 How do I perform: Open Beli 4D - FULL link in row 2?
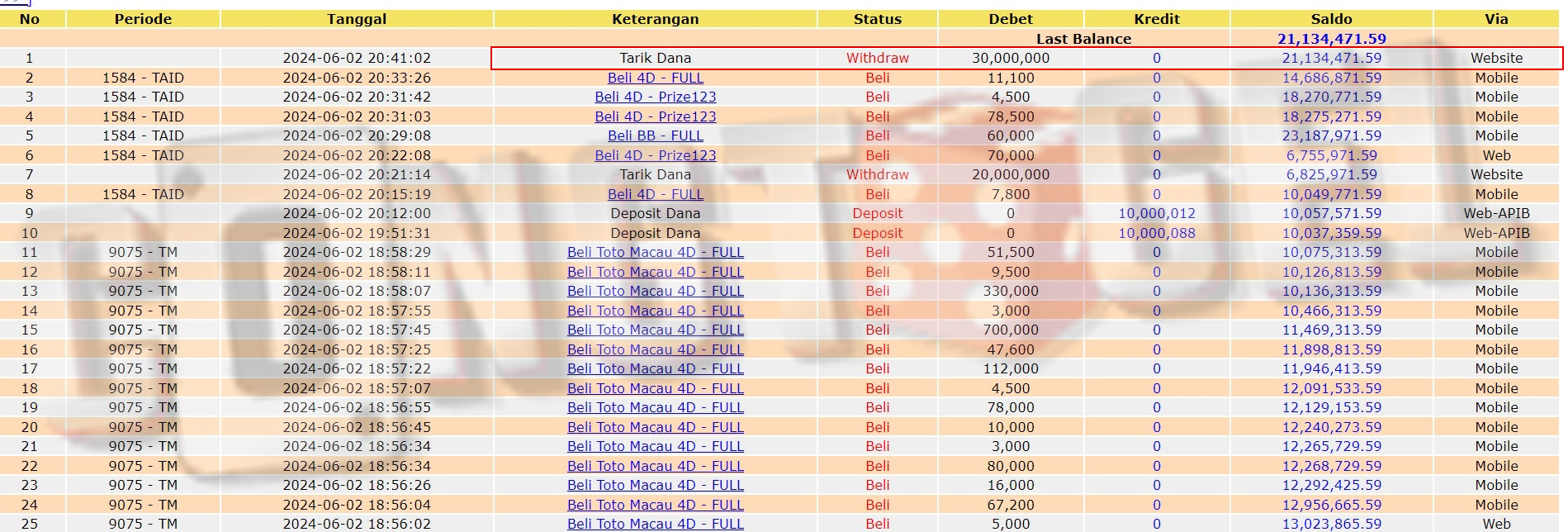click(655, 78)
